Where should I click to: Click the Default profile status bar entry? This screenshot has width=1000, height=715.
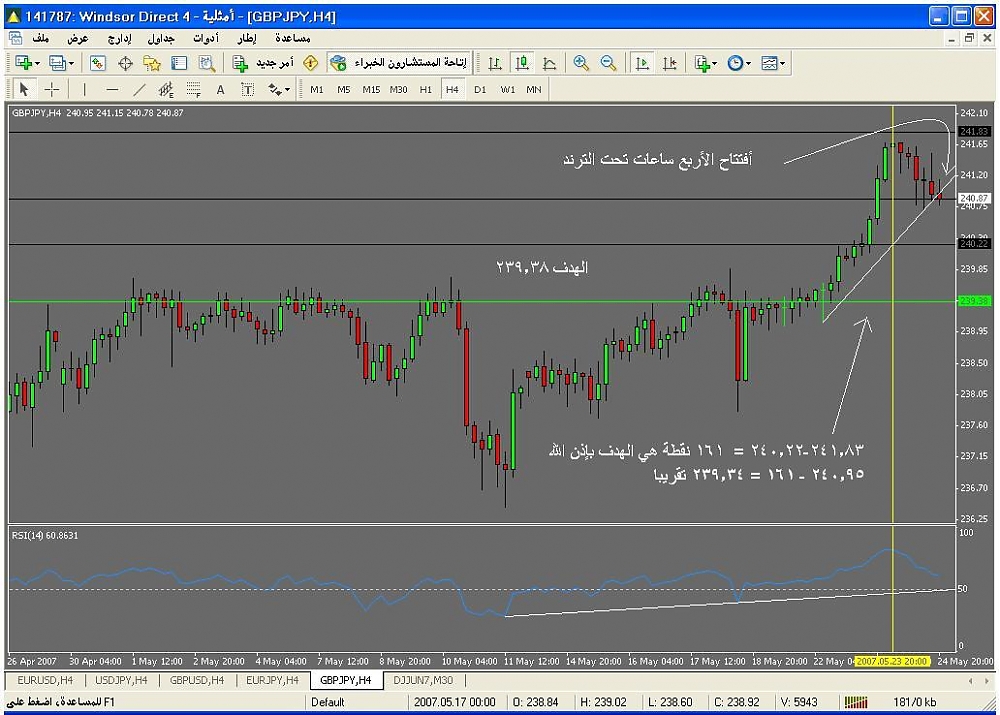(x=328, y=702)
